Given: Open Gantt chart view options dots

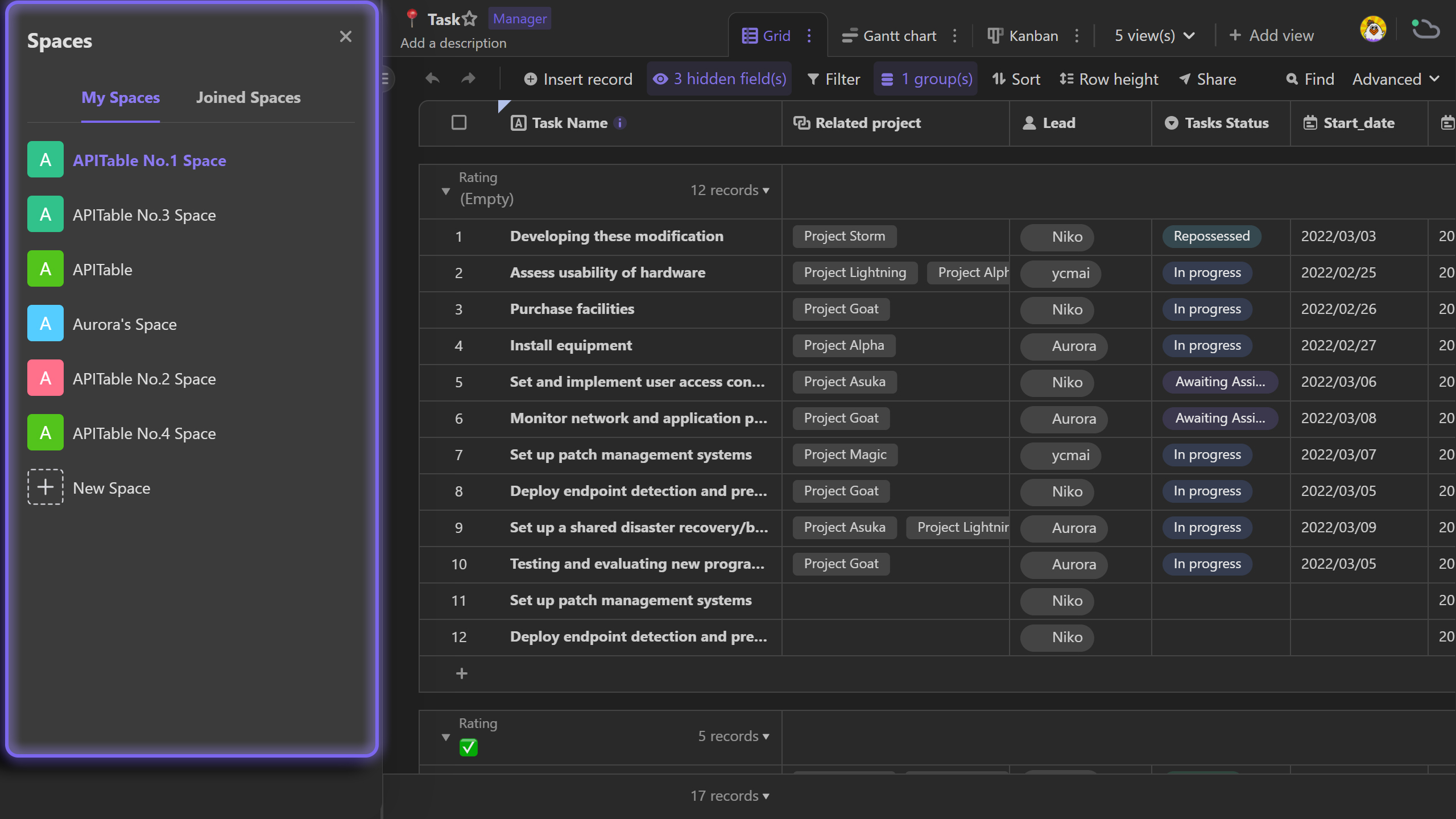Looking at the screenshot, I should click(x=955, y=36).
